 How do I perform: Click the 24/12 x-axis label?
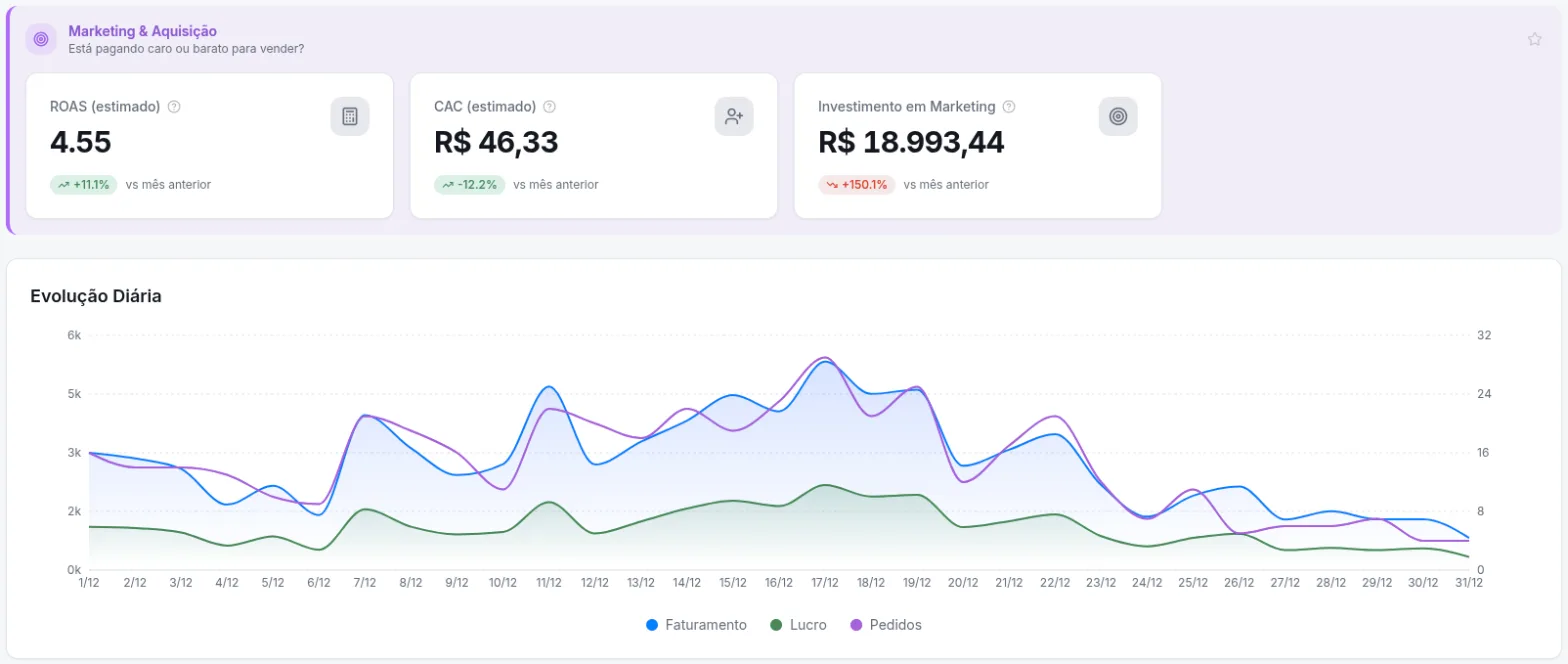pyautogui.click(x=1147, y=583)
